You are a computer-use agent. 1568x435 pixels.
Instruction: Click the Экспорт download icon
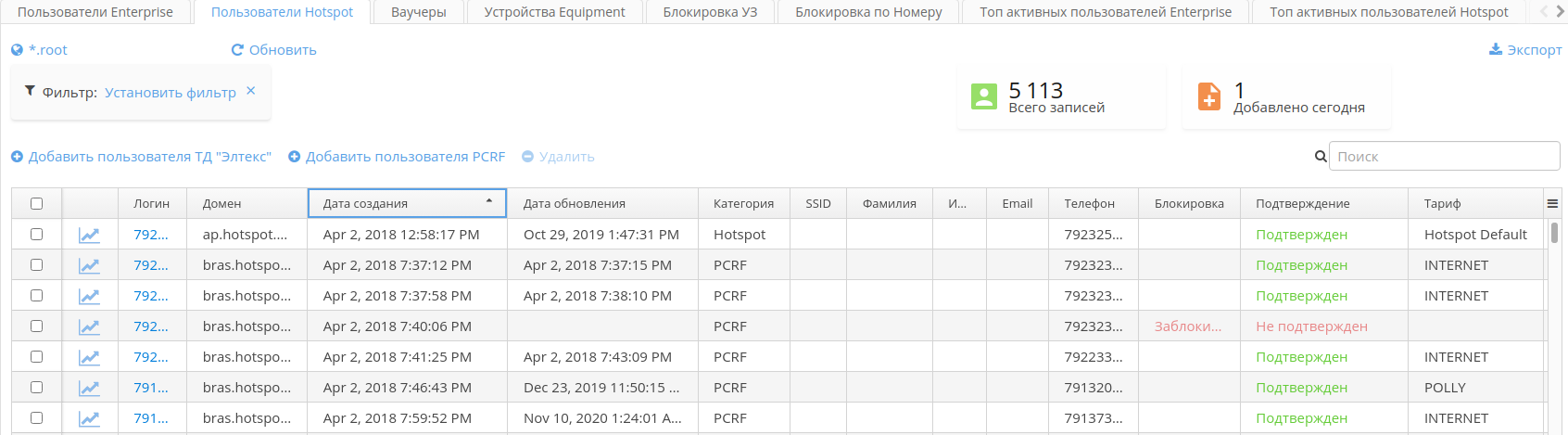(1495, 49)
